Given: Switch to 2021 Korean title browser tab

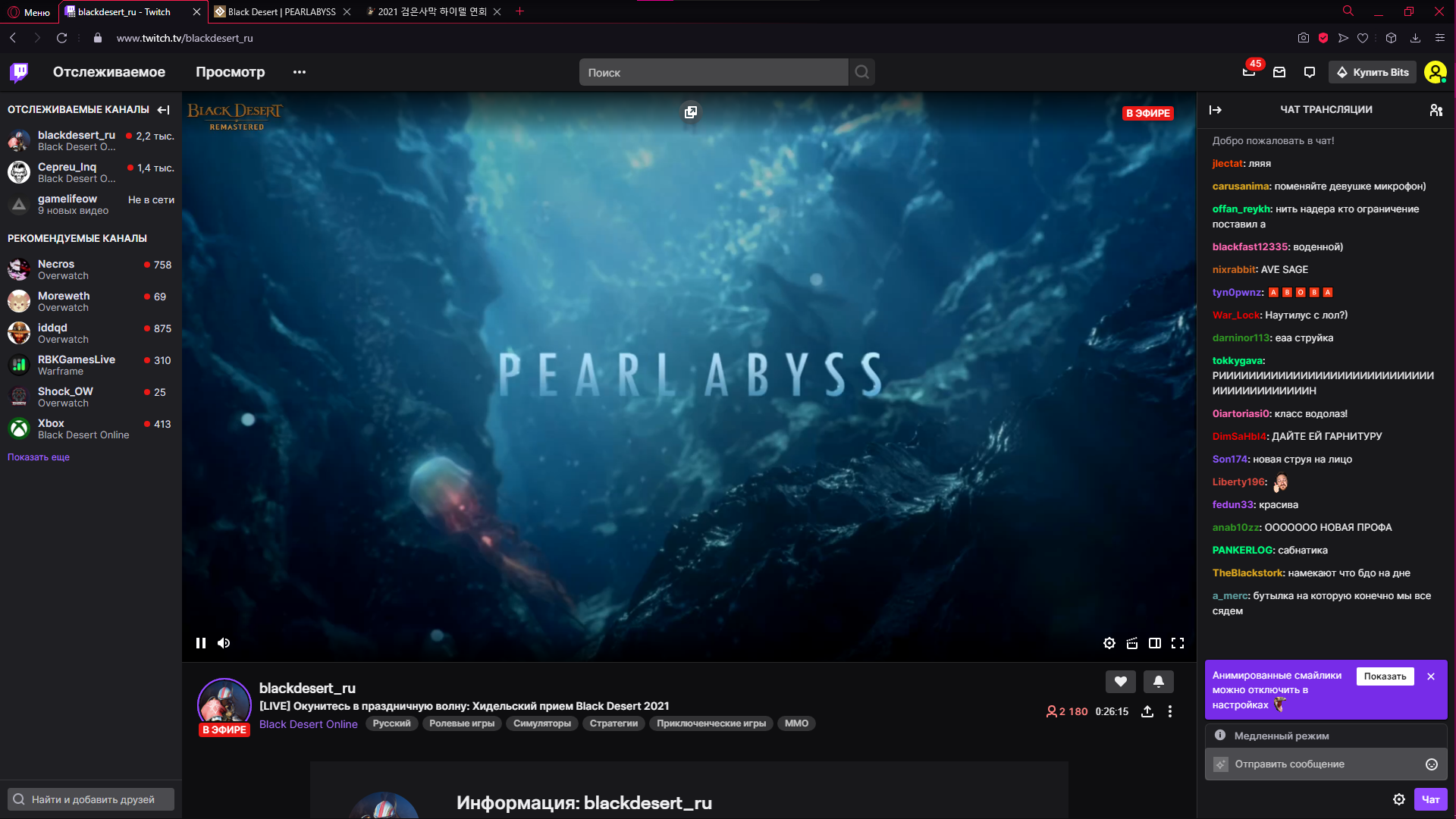Looking at the screenshot, I should pyautogui.click(x=432, y=11).
